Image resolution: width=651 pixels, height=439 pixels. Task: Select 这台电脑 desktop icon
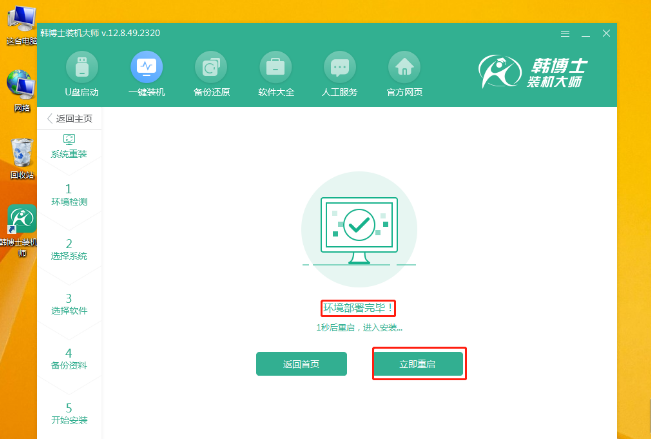22,26
